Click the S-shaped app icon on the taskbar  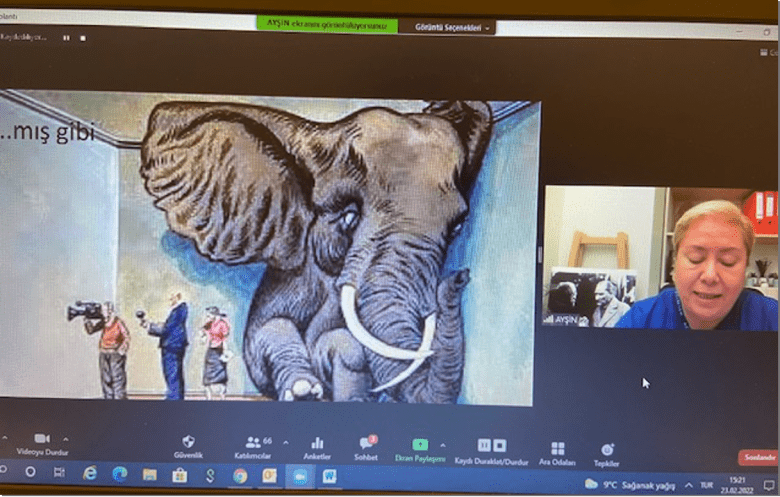210,476
